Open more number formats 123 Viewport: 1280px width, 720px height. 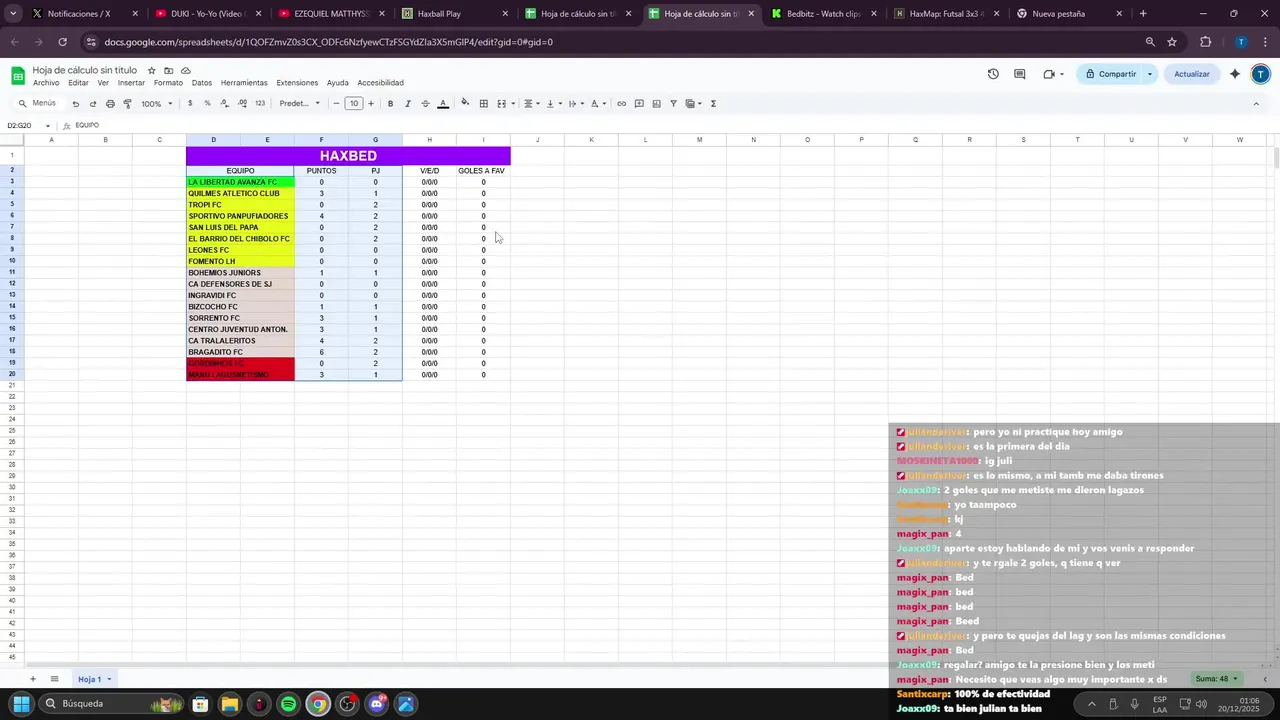[x=260, y=104]
